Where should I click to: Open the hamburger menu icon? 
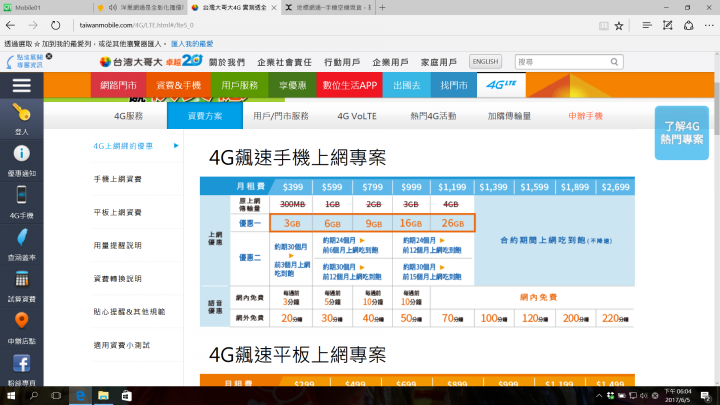point(22,85)
